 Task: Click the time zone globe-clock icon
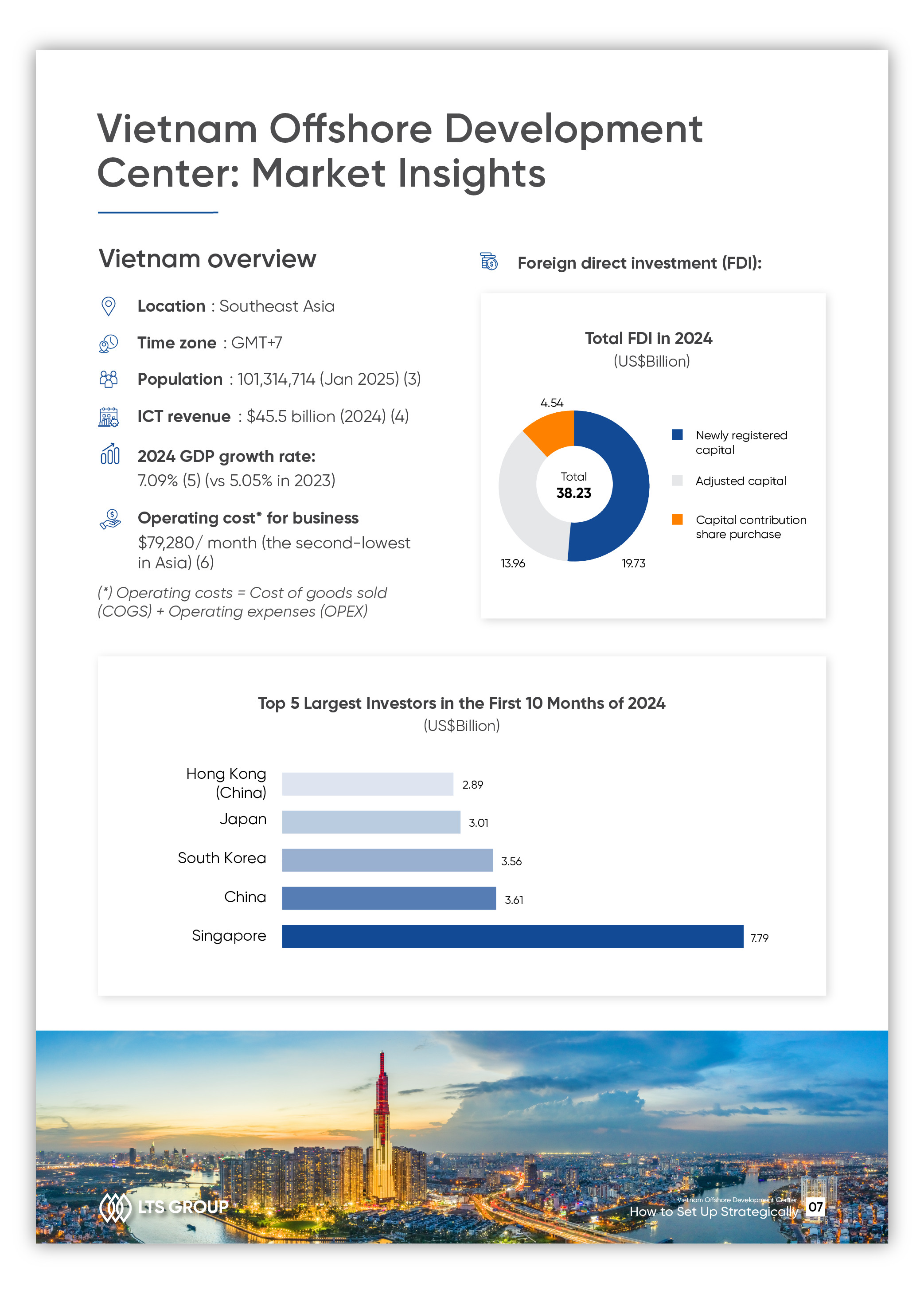coord(108,344)
